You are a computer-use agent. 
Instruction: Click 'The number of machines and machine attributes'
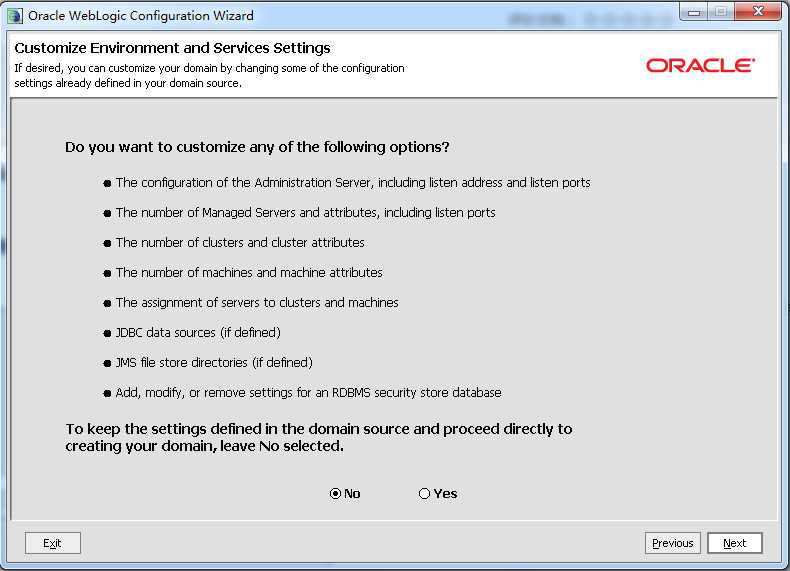coord(249,273)
